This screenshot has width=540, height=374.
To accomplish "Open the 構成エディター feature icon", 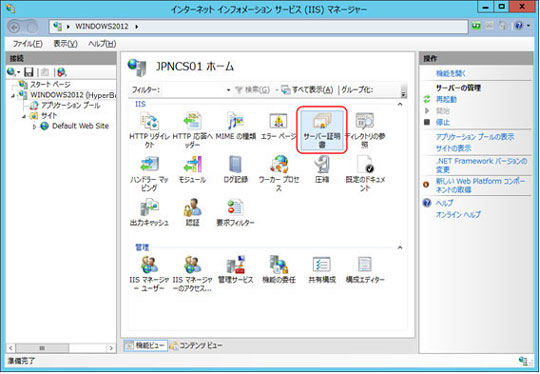I will (x=365, y=270).
